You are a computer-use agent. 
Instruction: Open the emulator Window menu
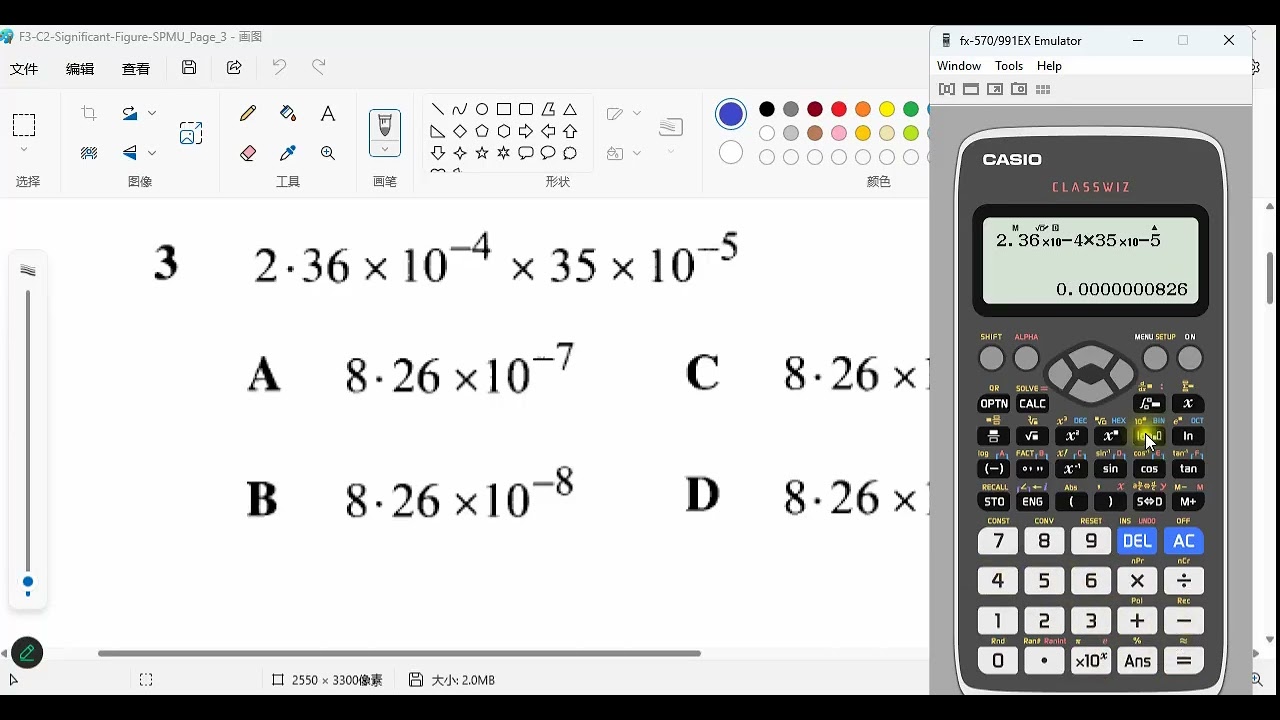click(x=959, y=66)
